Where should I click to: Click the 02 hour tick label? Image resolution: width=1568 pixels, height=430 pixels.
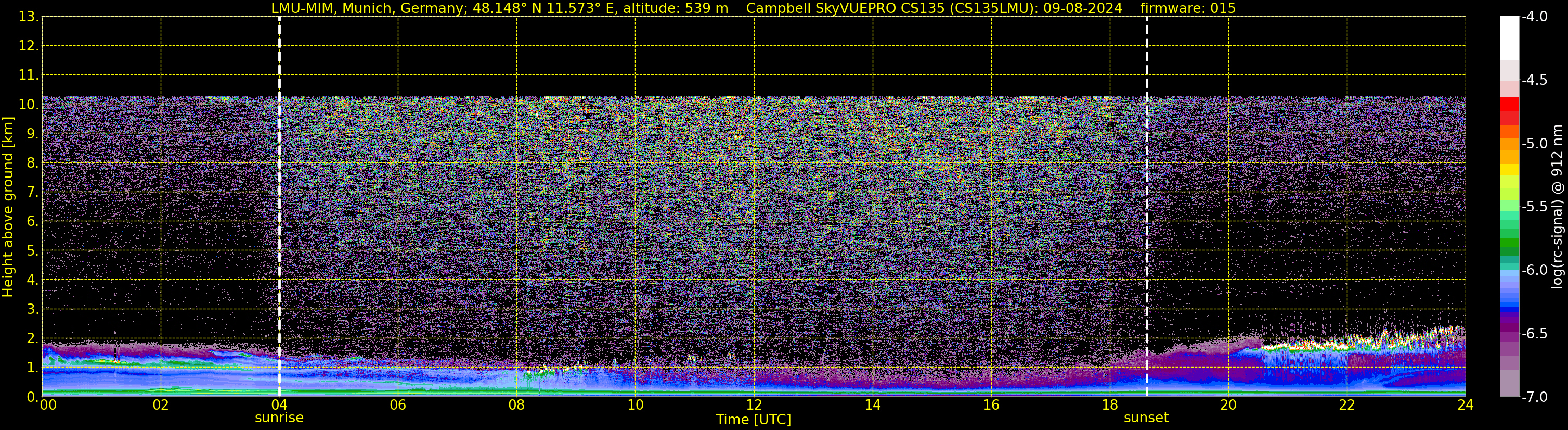(x=161, y=405)
